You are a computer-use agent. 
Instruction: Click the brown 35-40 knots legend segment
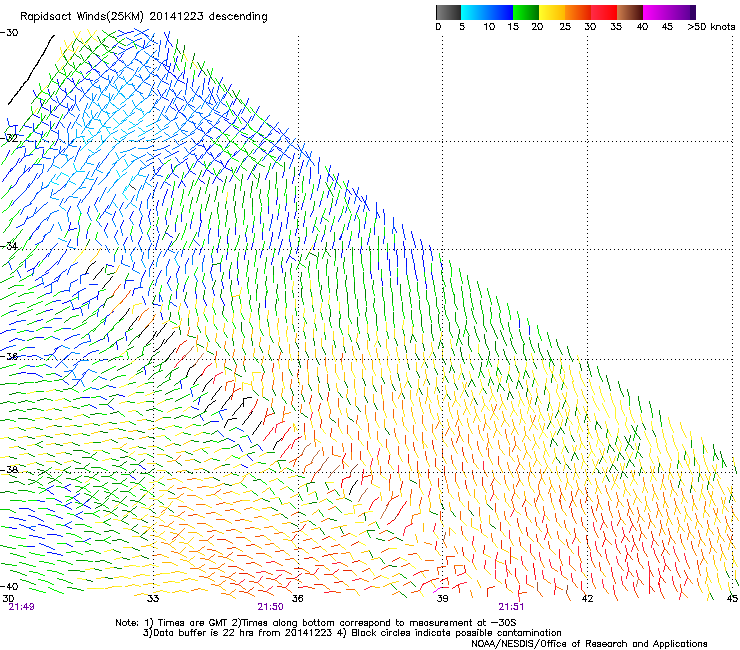click(630, 12)
